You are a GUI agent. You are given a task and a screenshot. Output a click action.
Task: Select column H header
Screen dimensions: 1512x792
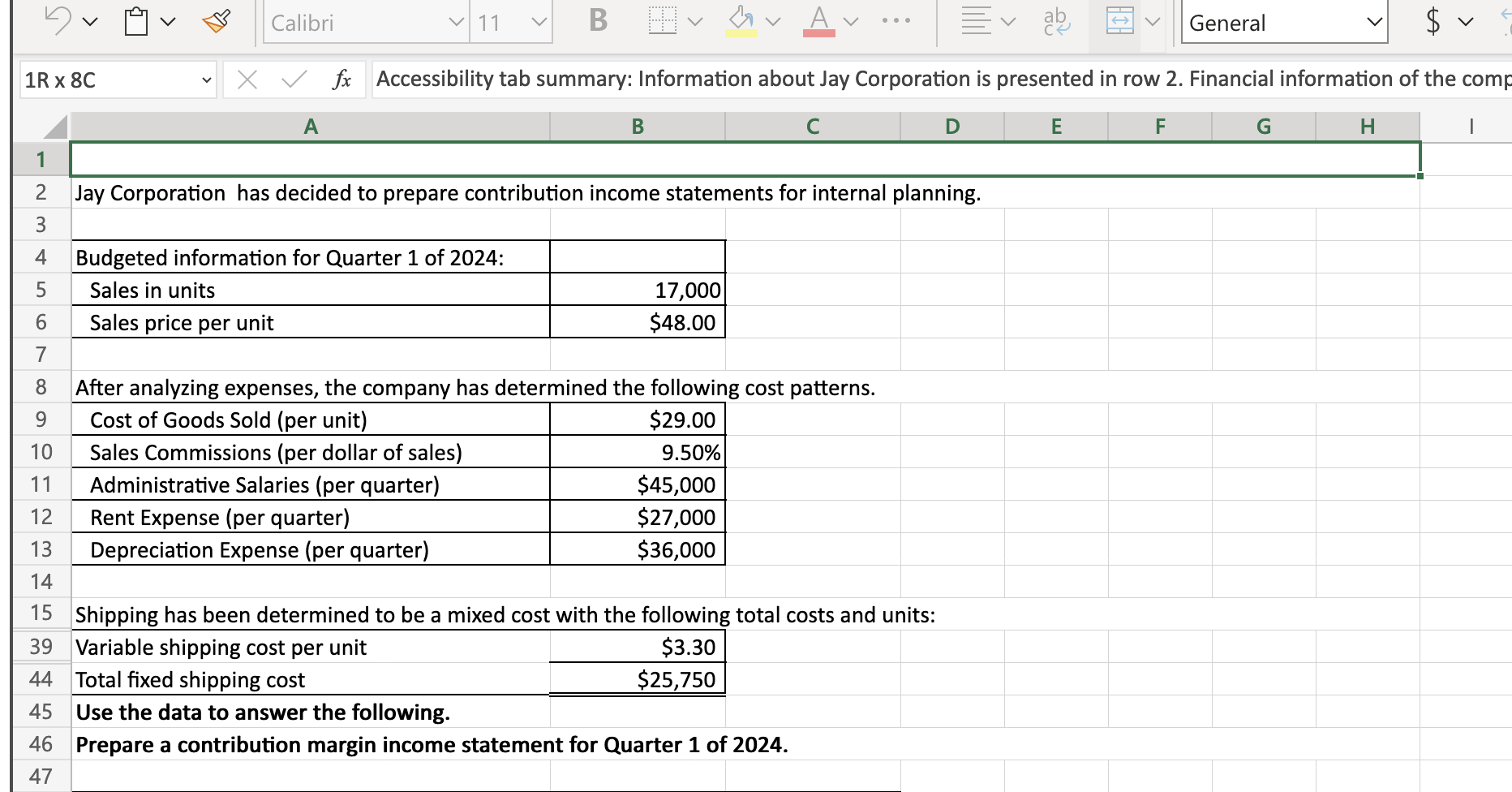[1368, 127]
